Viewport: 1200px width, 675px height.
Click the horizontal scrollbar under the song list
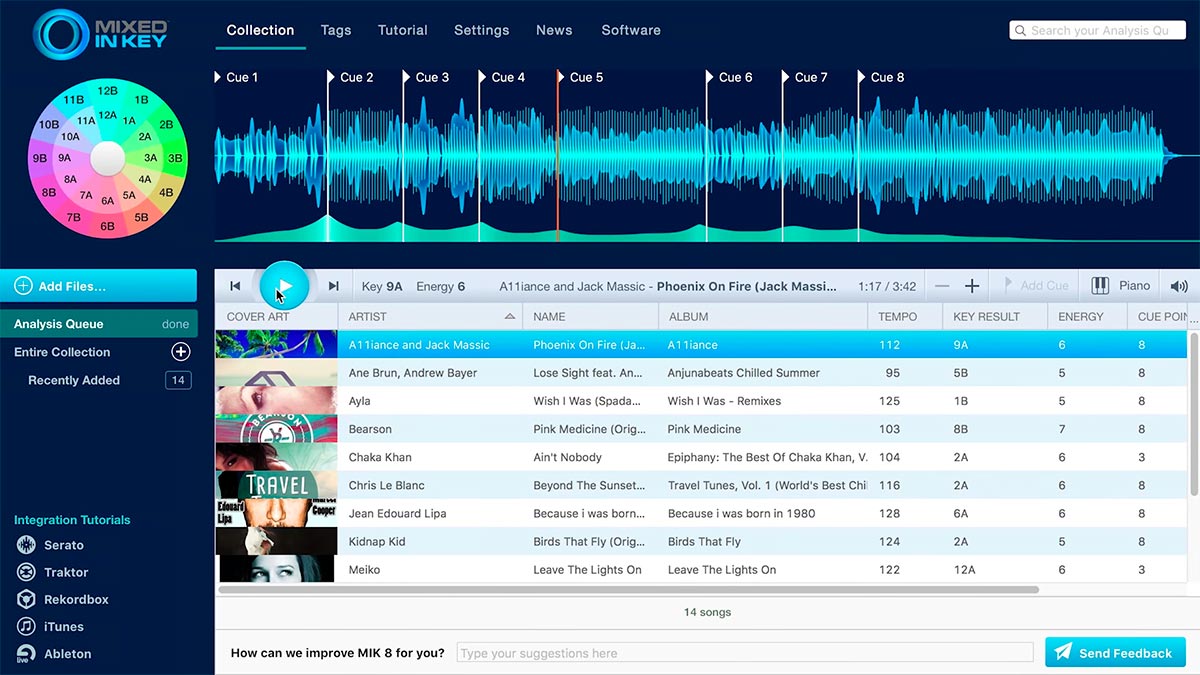click(628, 590)
